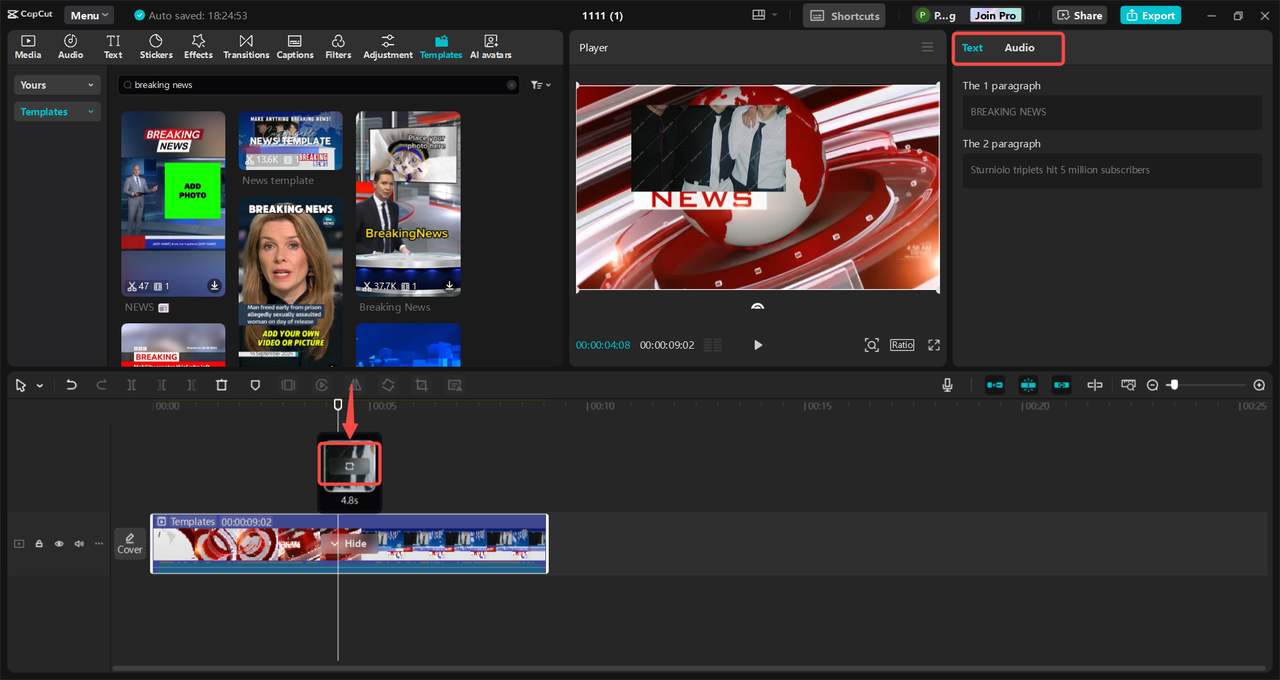Click the Delete trash icon in timeline toolbar
The width and height of the screenshot is (1280, 680).
[222, 385]
